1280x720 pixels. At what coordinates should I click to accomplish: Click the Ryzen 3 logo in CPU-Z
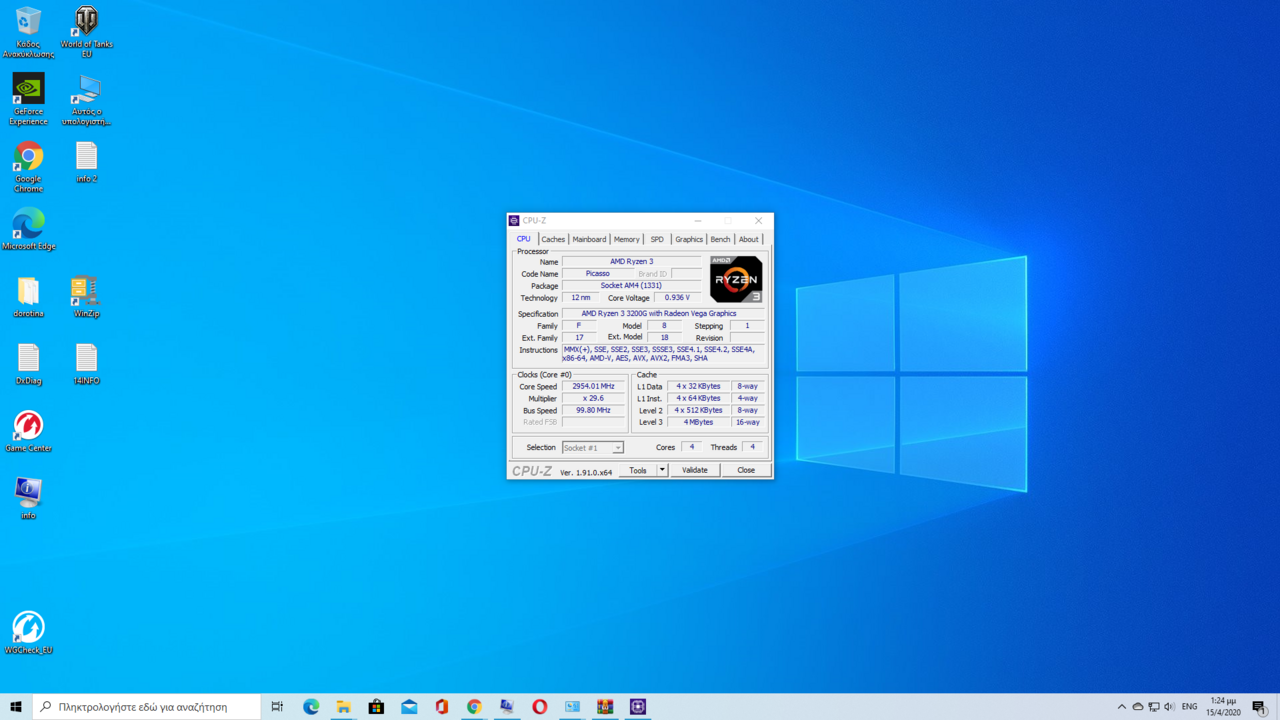coord(736,279)
